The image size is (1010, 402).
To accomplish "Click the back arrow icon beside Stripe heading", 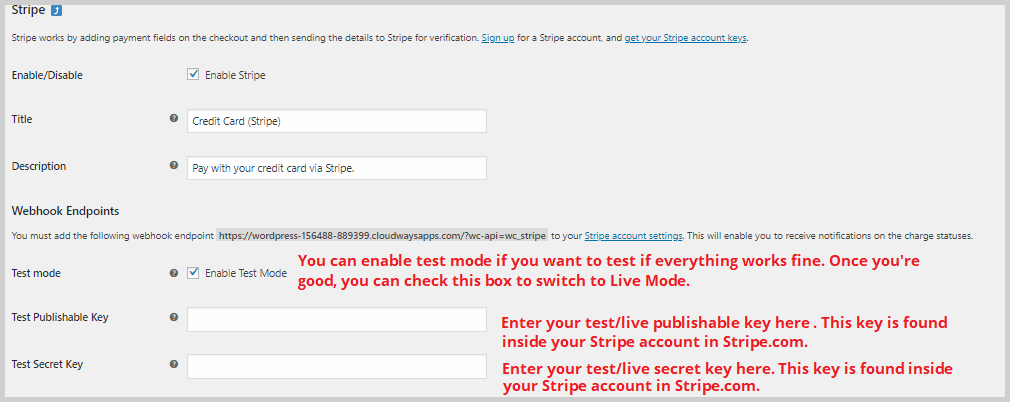I will (56, 10).
